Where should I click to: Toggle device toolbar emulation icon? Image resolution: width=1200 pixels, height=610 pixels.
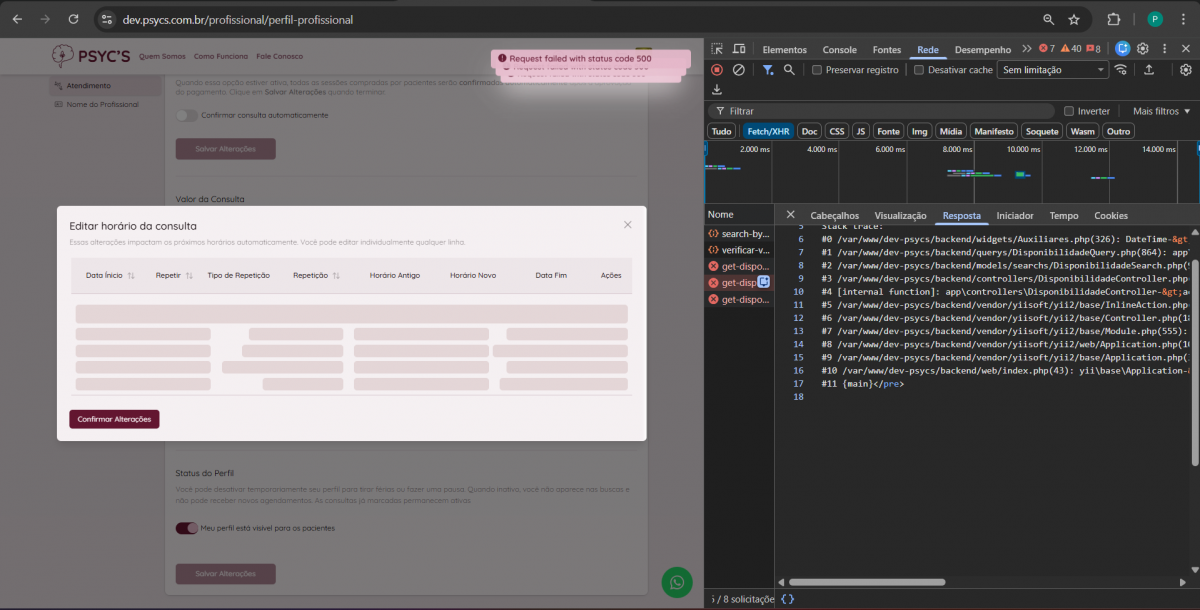click(739, 49)
